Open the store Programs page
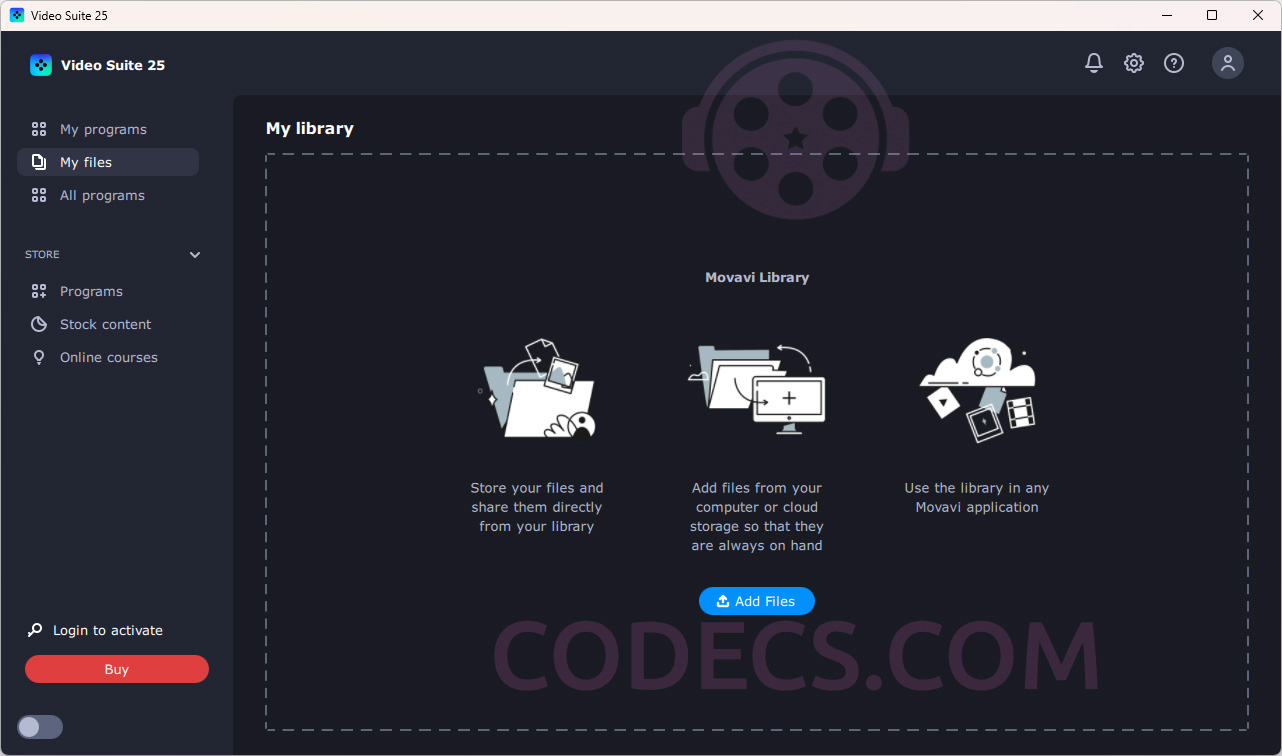Viewport: 1282px width, 756px height. pos(108,291)
